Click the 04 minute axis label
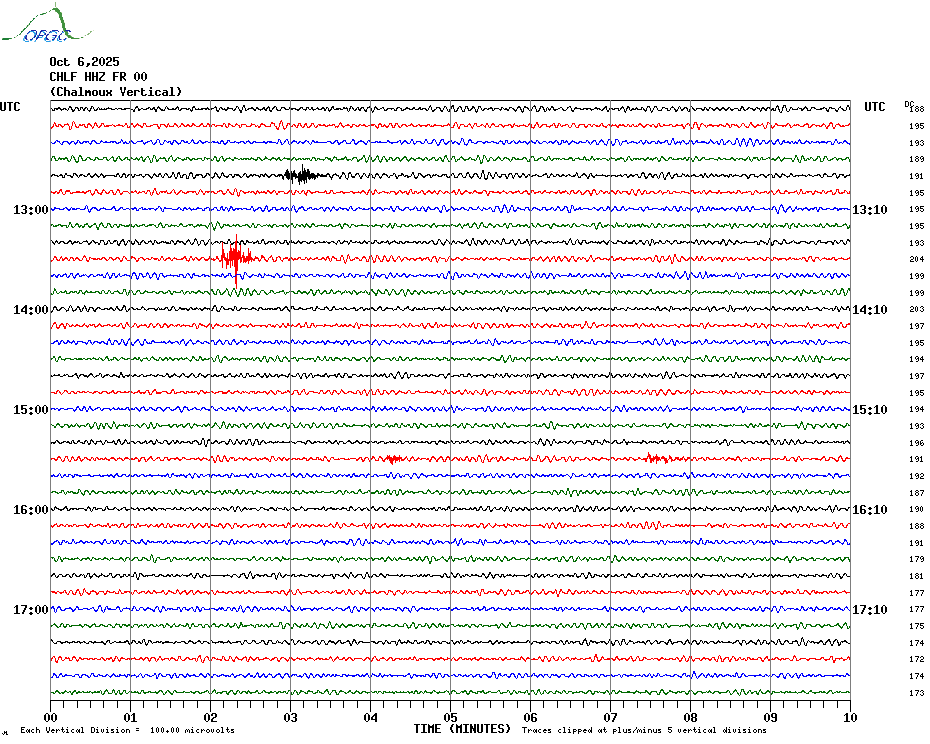The width and height of the screenshot is (930, 744). tap(371, 718)
